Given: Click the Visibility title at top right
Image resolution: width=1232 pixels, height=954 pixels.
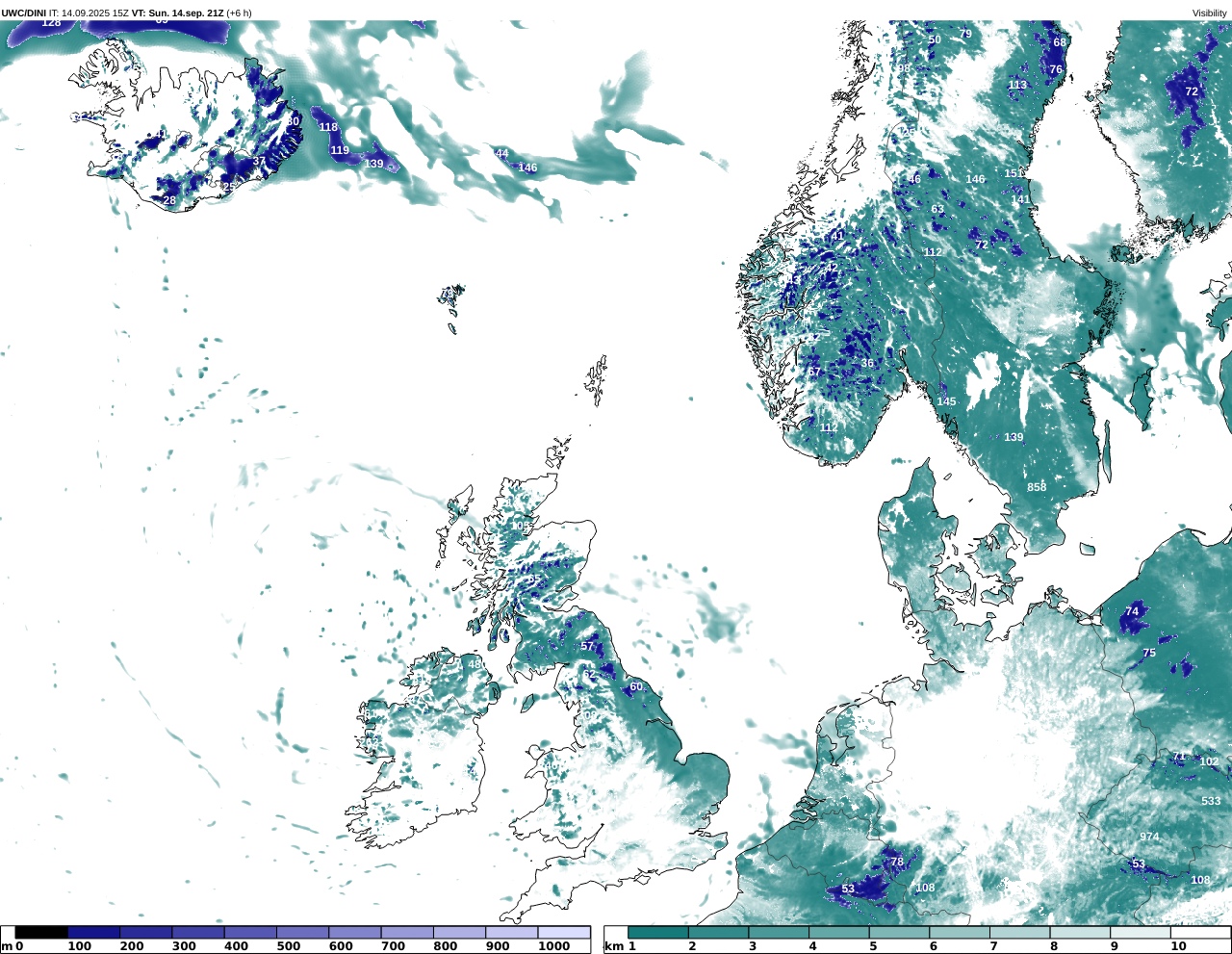Looking at the screenshot, I should click(1210, 13).
